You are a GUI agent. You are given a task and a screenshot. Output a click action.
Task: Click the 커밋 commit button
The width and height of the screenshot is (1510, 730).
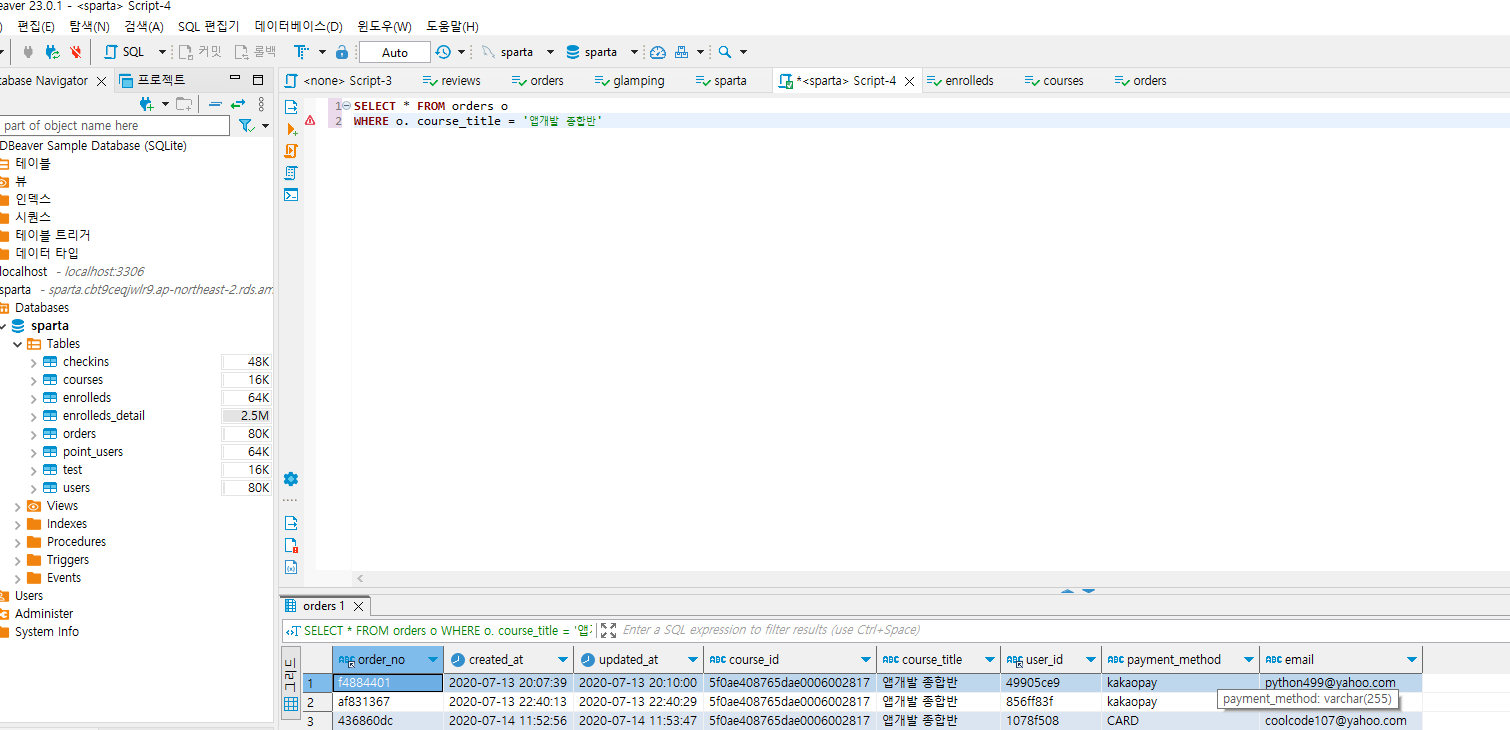click(x=200, y=52)
